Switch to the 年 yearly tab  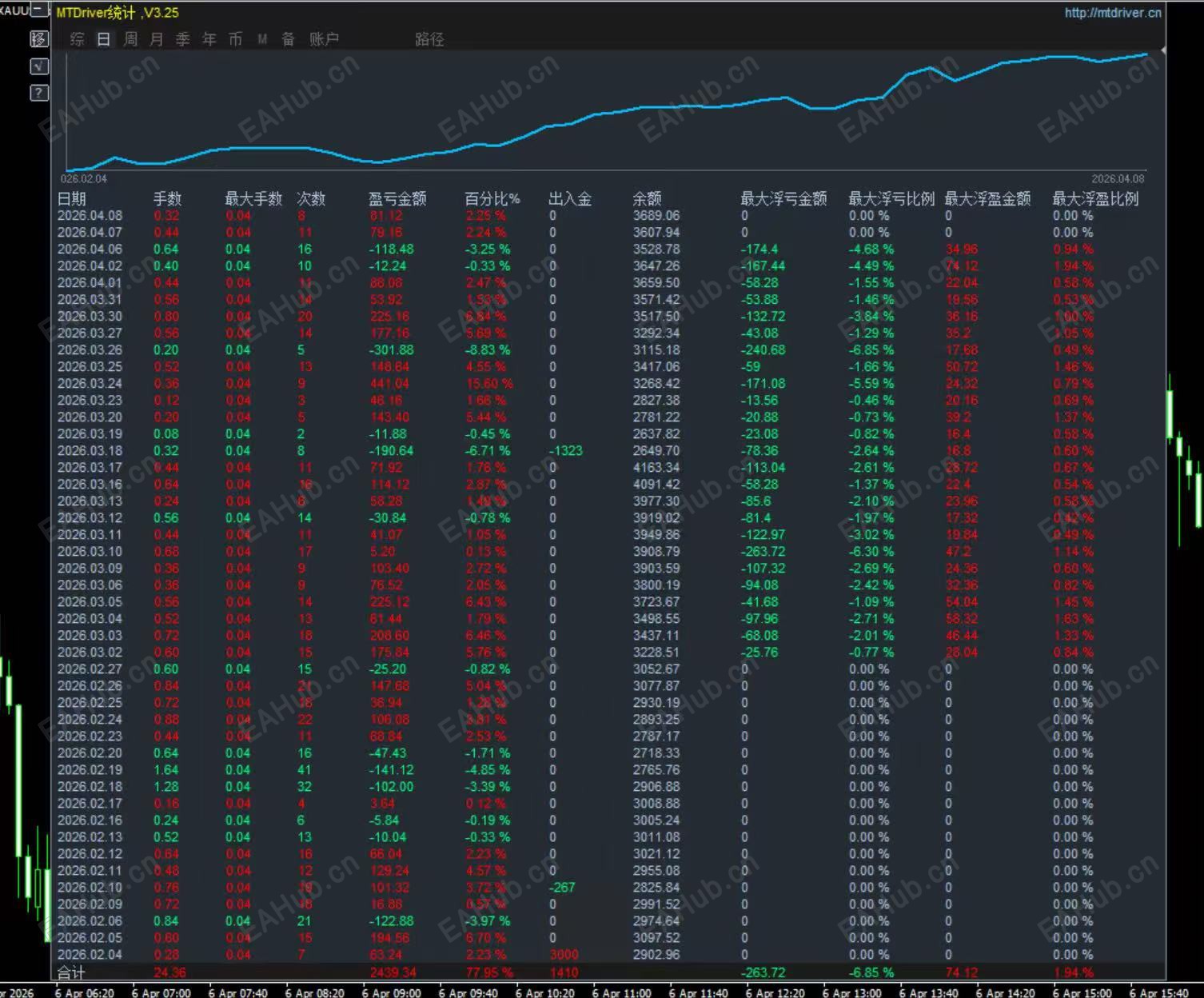pos(209,39)
